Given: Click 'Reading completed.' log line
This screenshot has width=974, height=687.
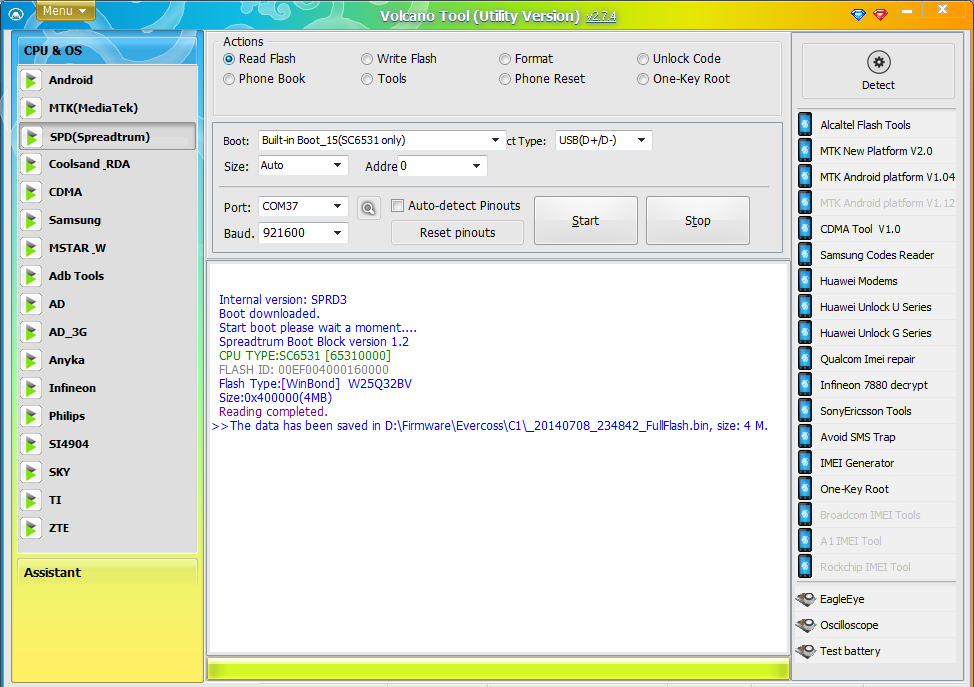Looking at the screenshot, I should pyautogui.click(x=273, y=412).
